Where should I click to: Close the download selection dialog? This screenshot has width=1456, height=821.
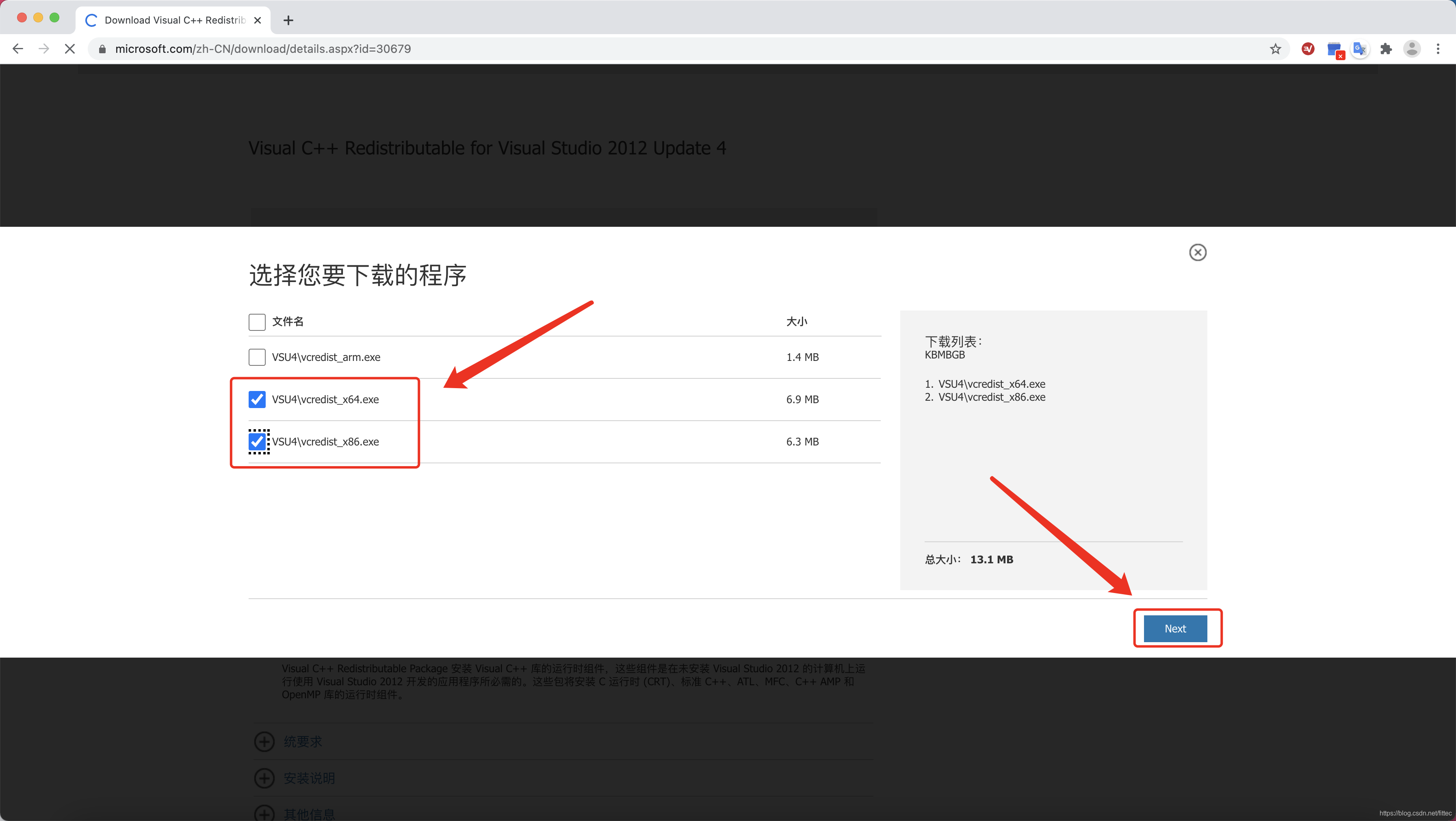click(x=1198, y=252)
